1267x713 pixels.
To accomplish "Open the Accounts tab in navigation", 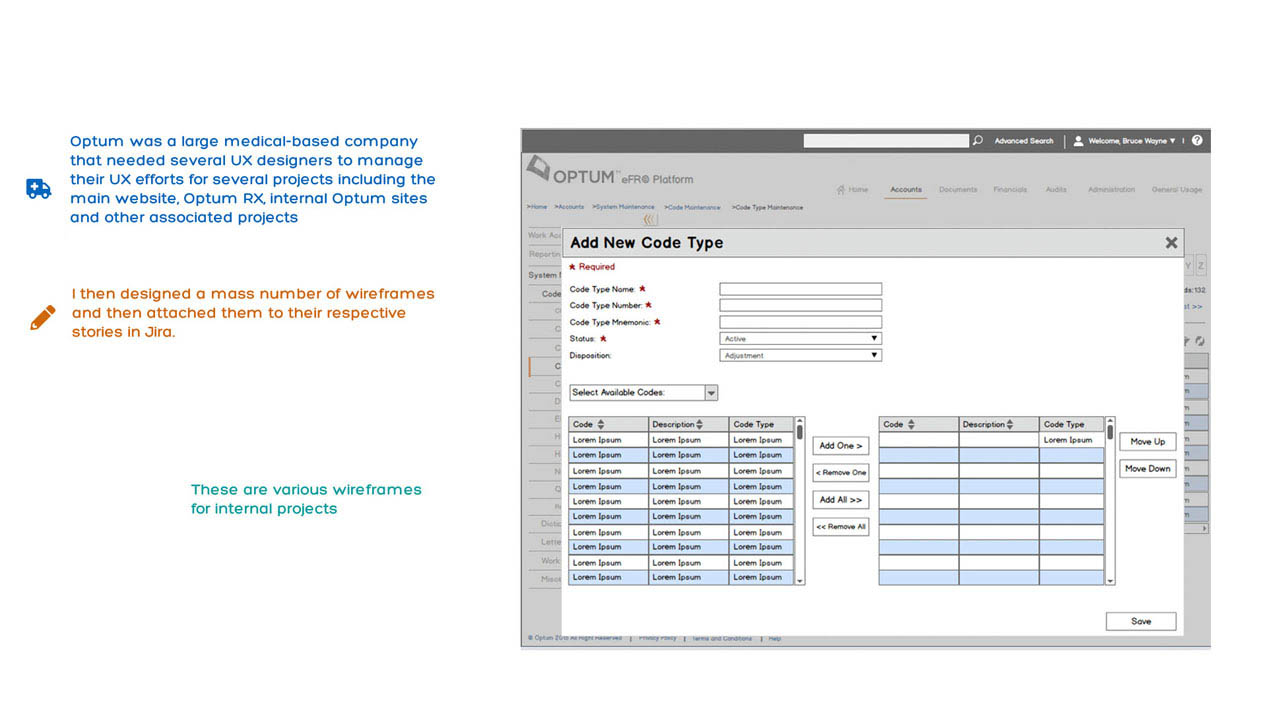I will coord(906,190).
